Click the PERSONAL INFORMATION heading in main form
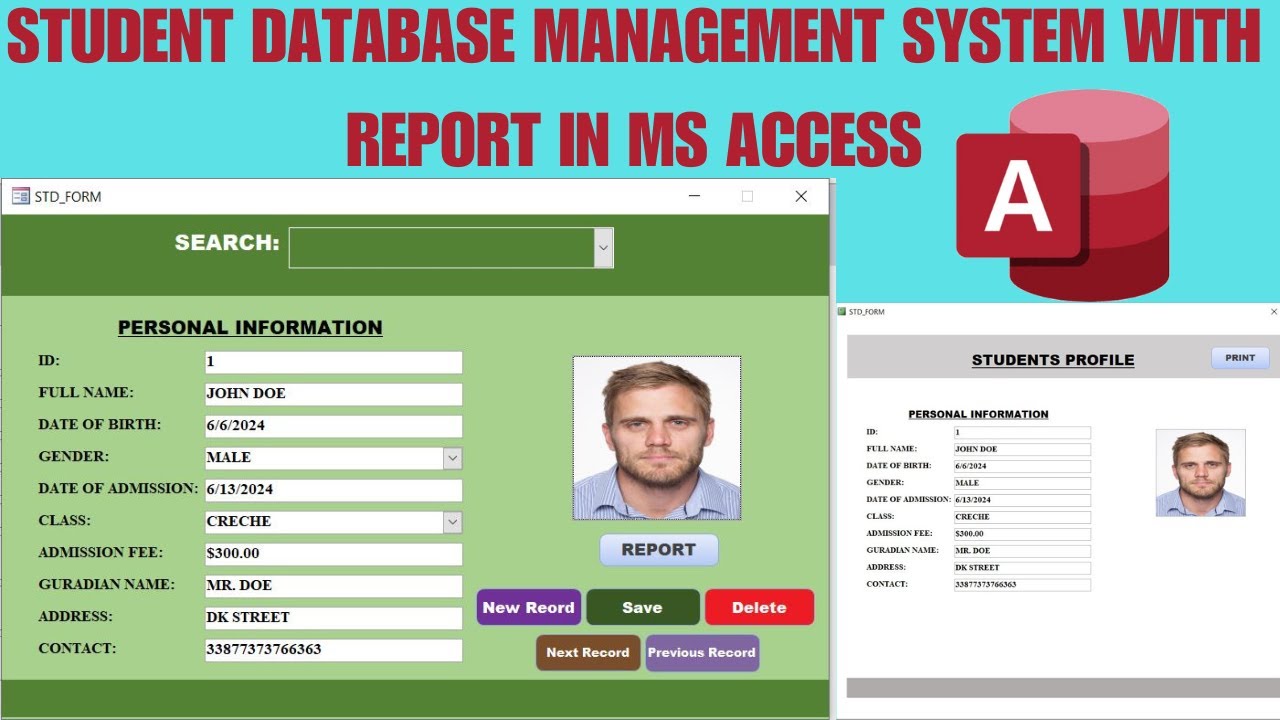This screenshot has height=720, width=1280. (x=250, y=327)
